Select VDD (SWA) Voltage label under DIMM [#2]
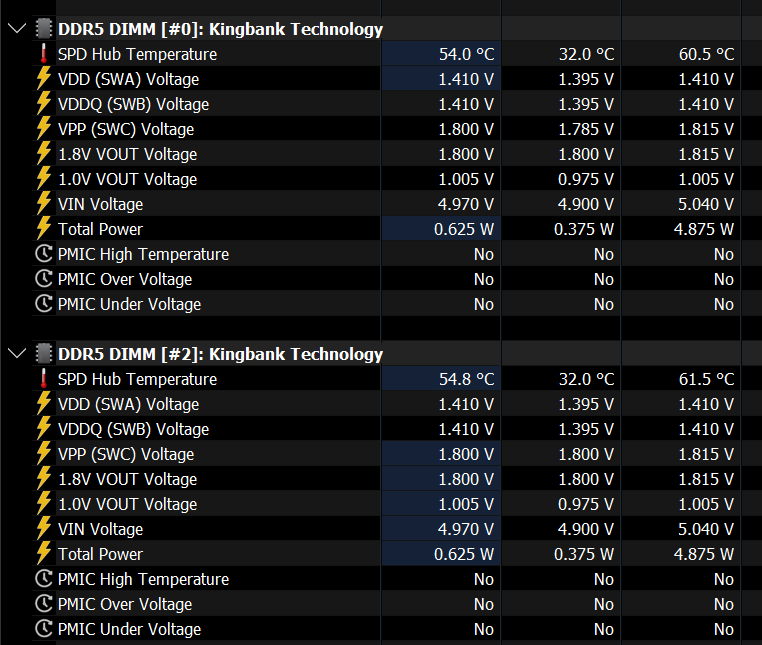This screenshot has height=645, width=762. point(129,404)
